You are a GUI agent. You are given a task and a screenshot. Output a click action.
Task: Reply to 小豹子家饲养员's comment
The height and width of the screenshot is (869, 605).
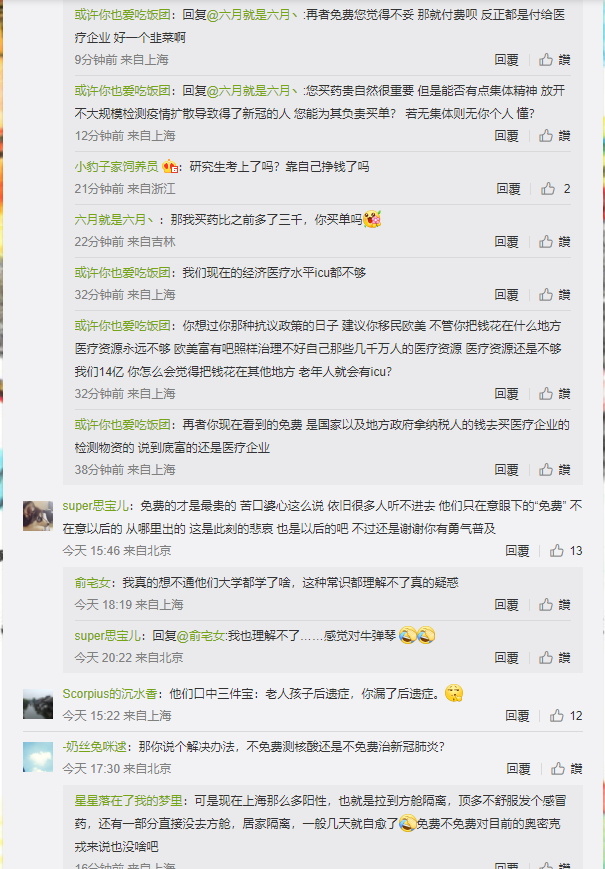point(508,189)
